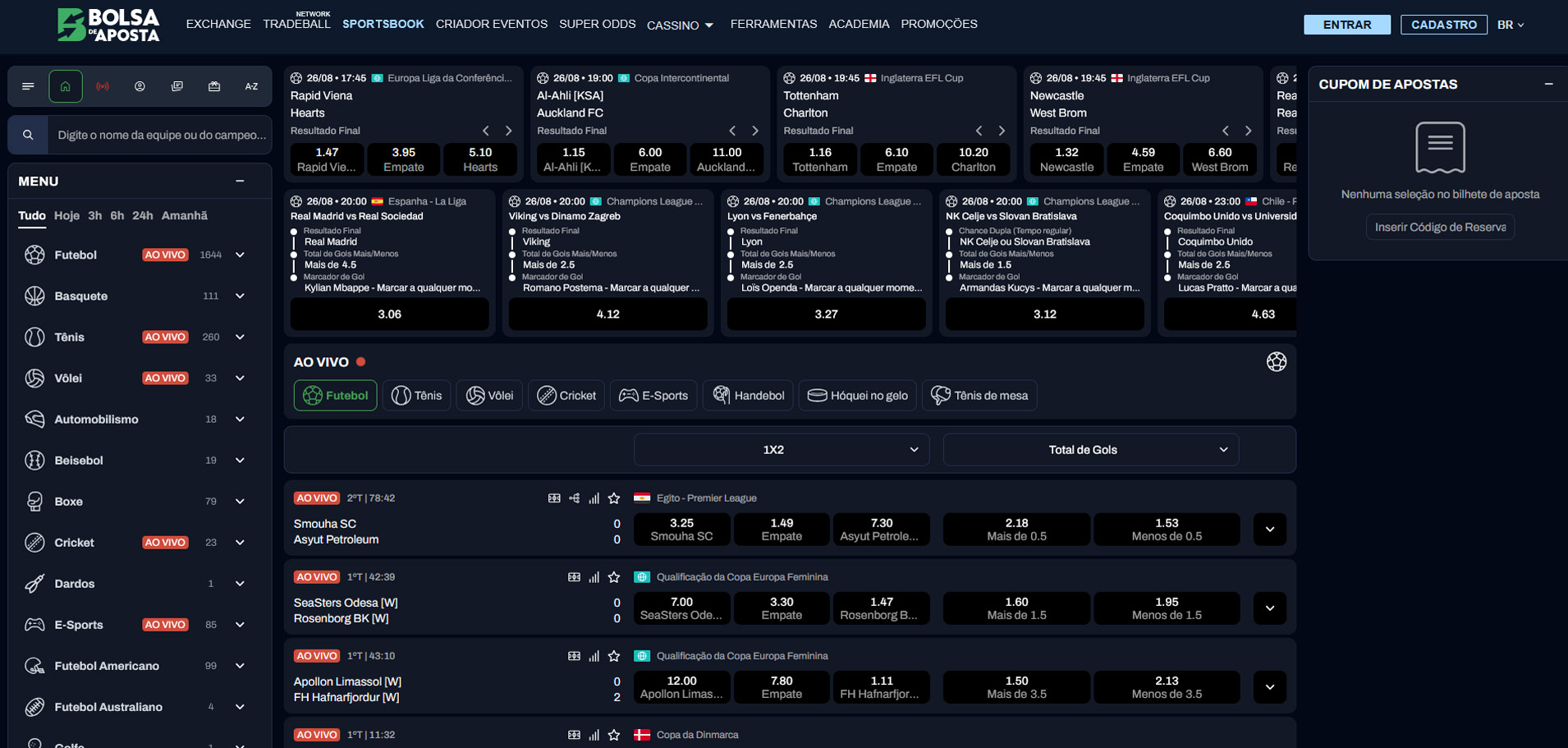Open the FERRAMENTAS navigation item
The image size is (1568, 748).
tap(773, 24)
